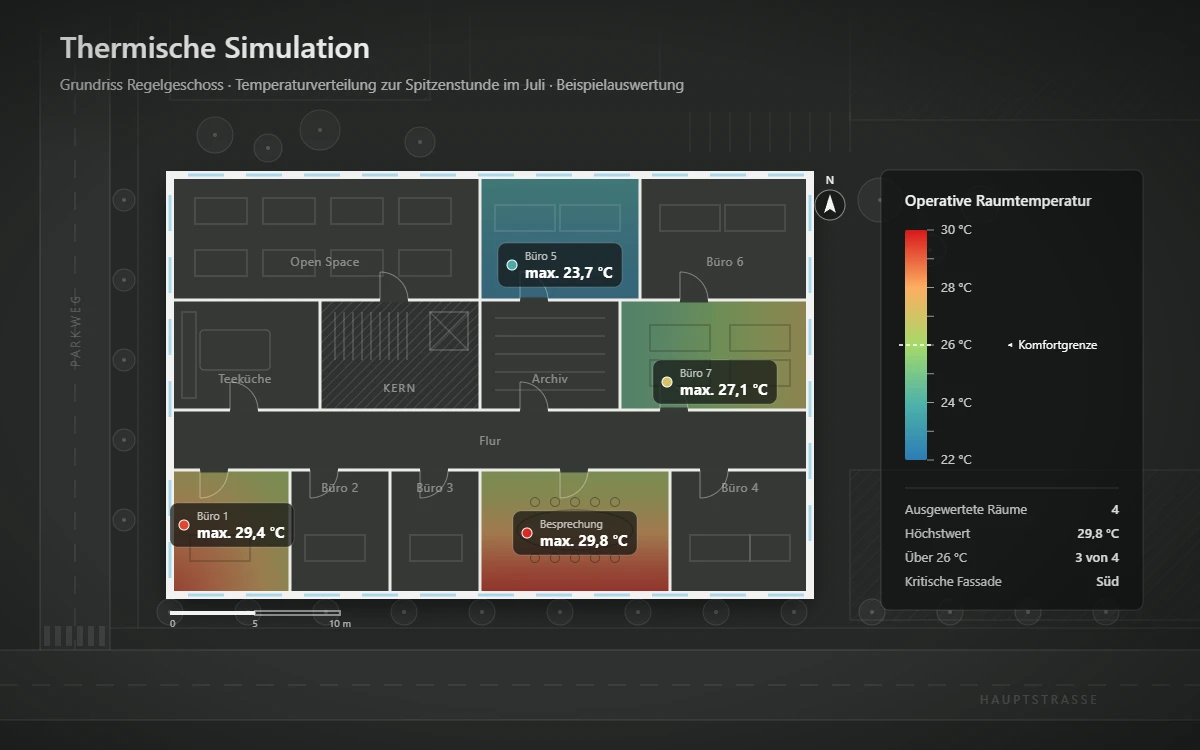Select the "Open Space" room label
The height and width of the screenshot is (750, 1200).
coord(325,262)
